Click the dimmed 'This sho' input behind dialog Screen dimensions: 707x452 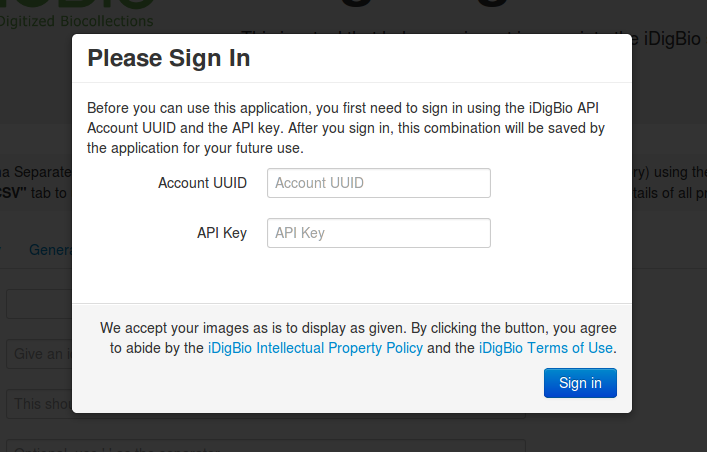pyautogui.click(x=39, y=404)
